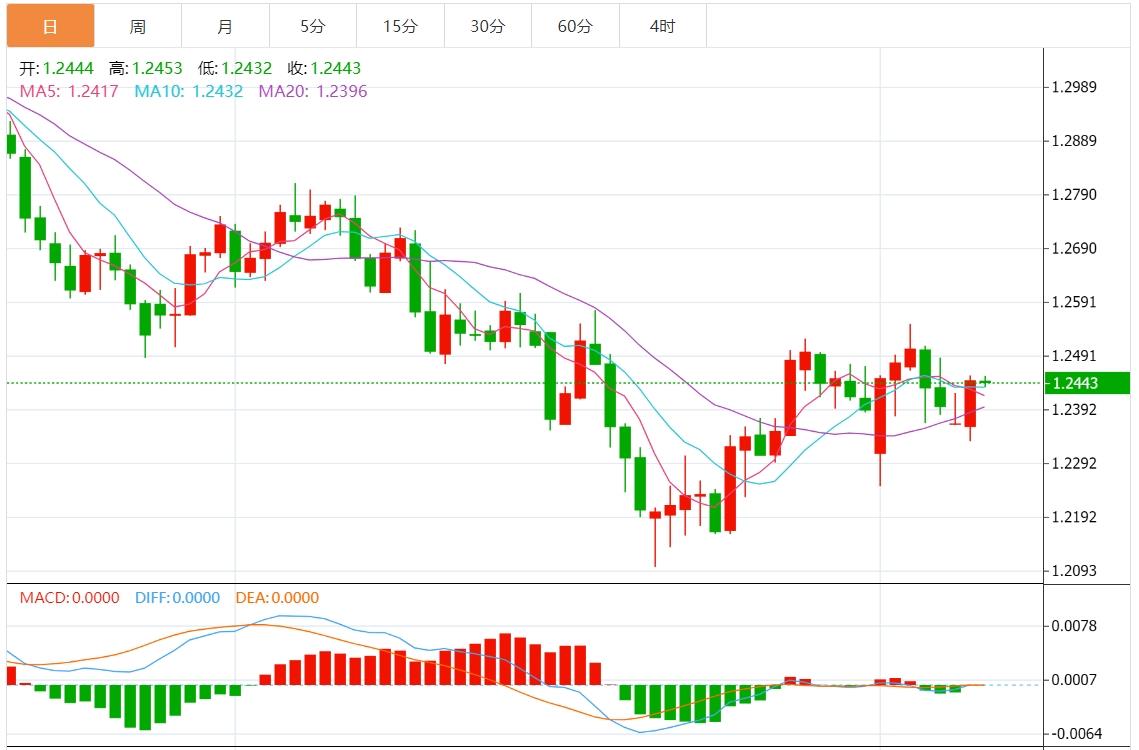
Task: Switch to the 4时 timeframe tab
Action: [x=662, y=26]
